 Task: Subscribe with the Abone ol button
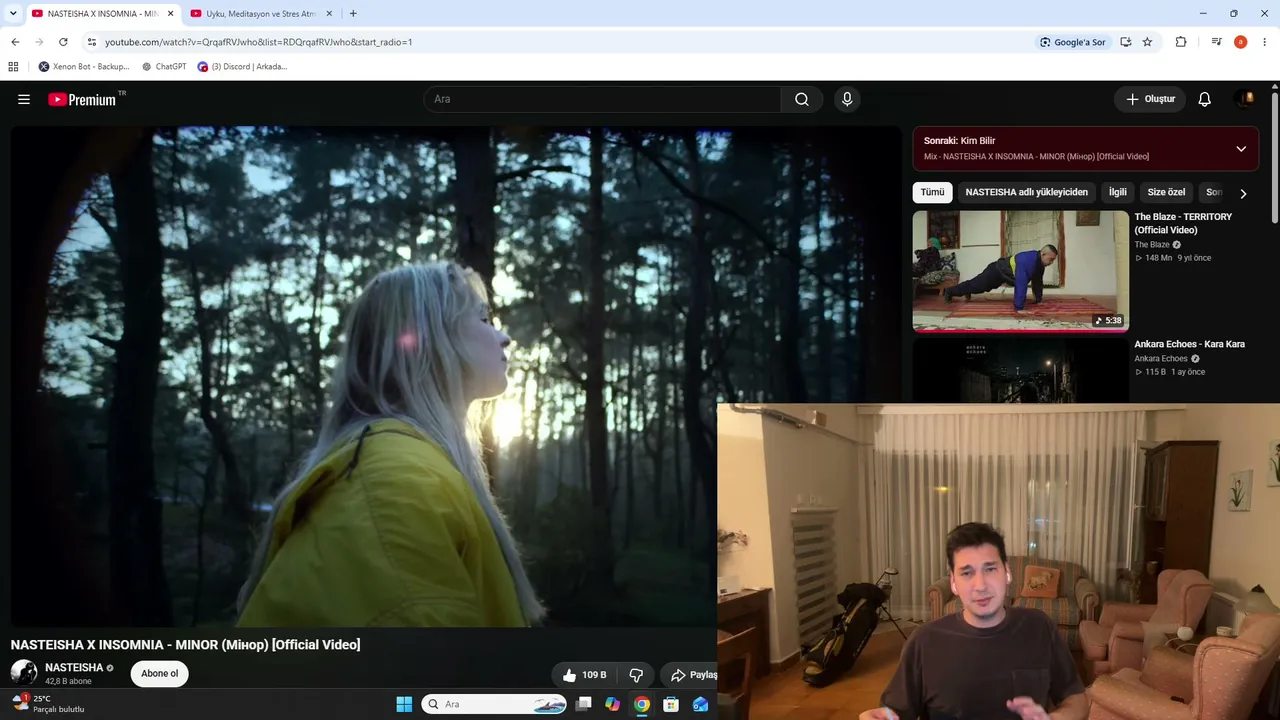[x=160, y=674]
